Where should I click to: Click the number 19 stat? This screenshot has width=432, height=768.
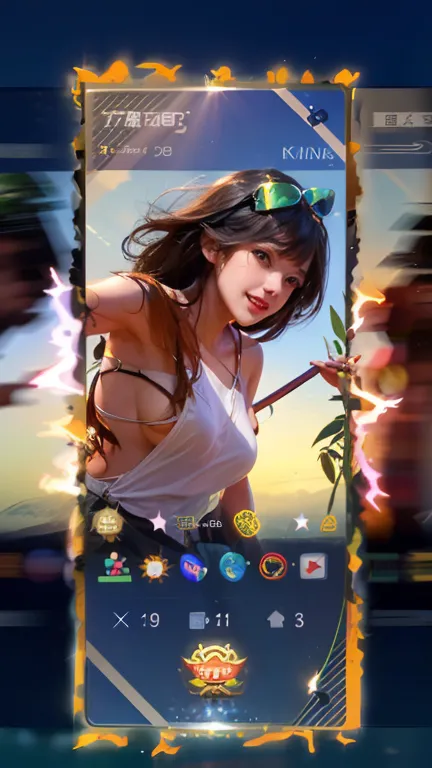pyautogui.click(x=150, y=621)
